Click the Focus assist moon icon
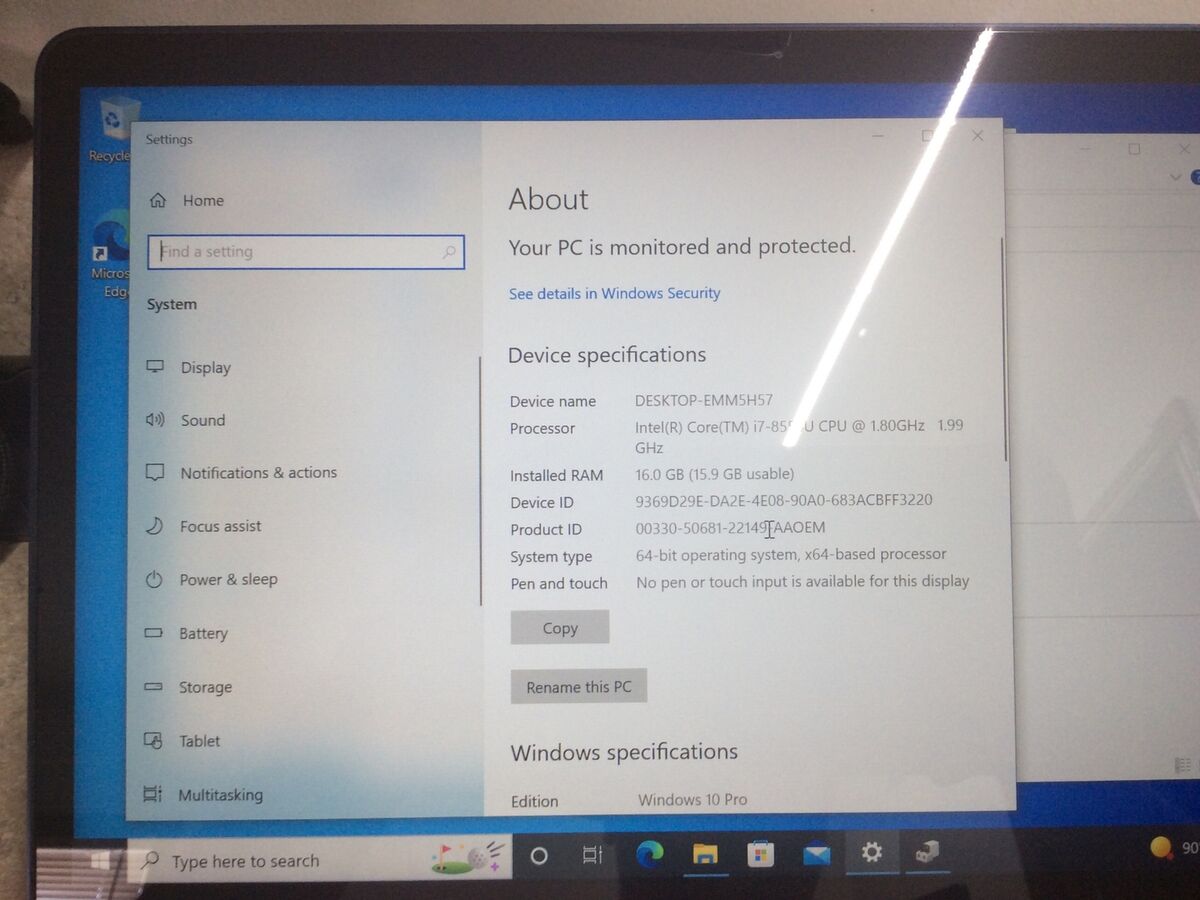This screenshot has height=900, width=1200. [155, 526]
